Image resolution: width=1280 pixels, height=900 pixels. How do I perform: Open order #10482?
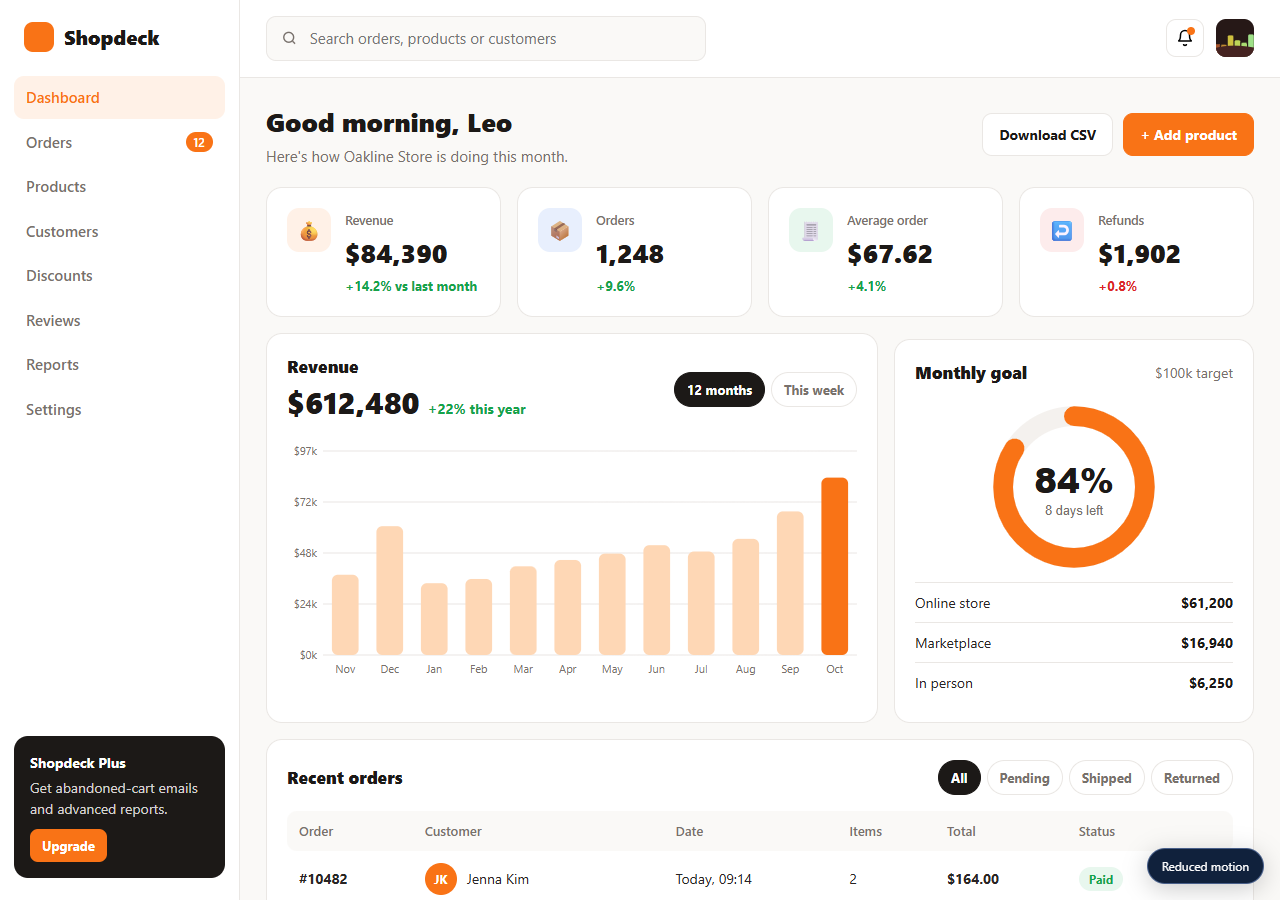[x=323, y=879]
